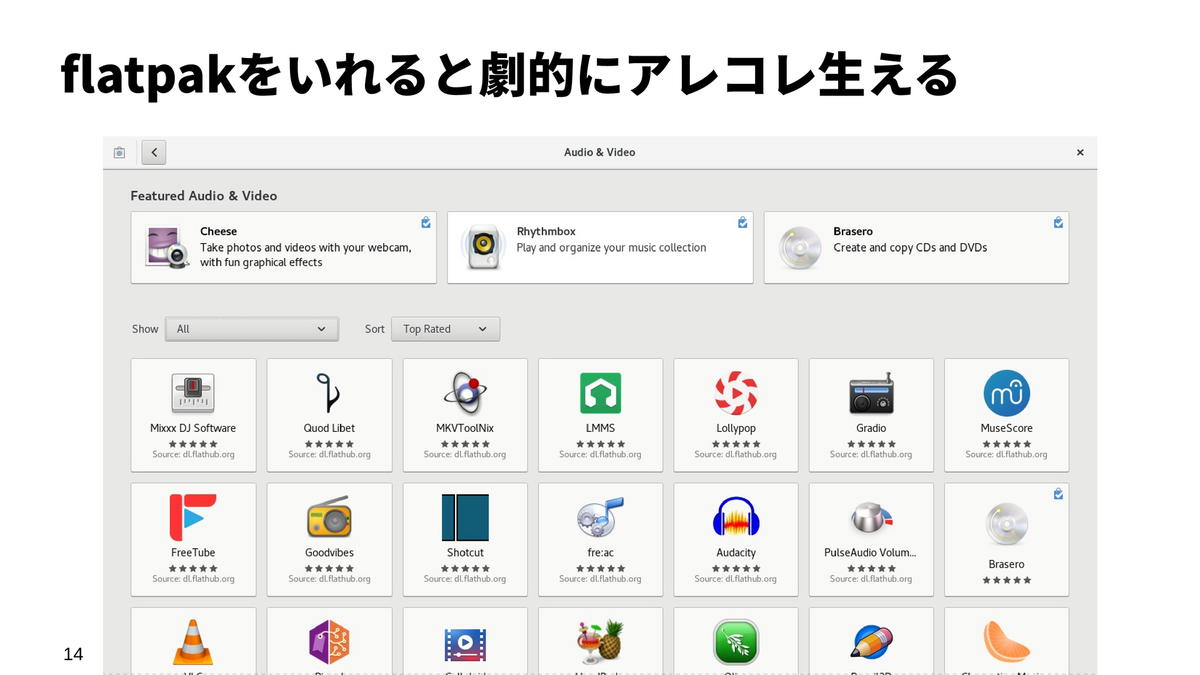1200x675 pixels.
Task: Open the Audacity headphones icon
Action: point(736,517)
